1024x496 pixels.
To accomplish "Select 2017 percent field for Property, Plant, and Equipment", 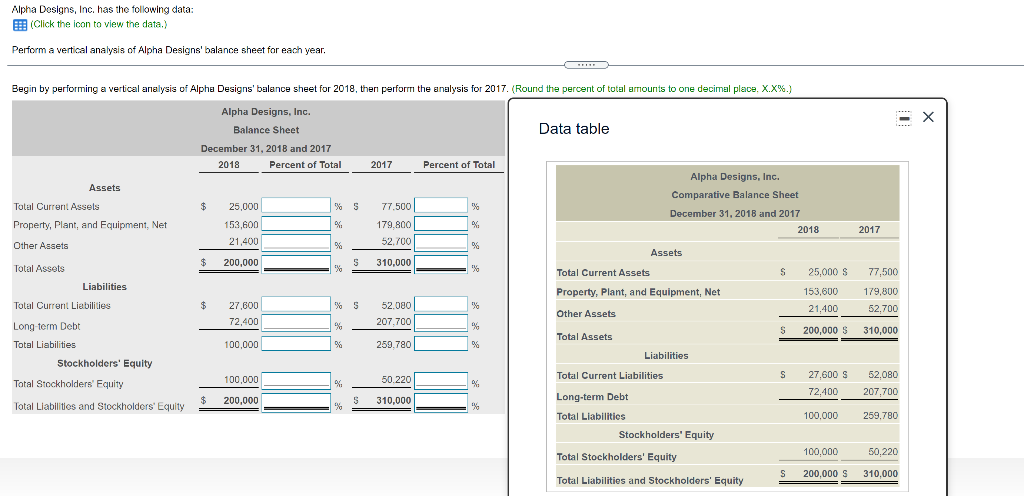I will click(441, 225).
